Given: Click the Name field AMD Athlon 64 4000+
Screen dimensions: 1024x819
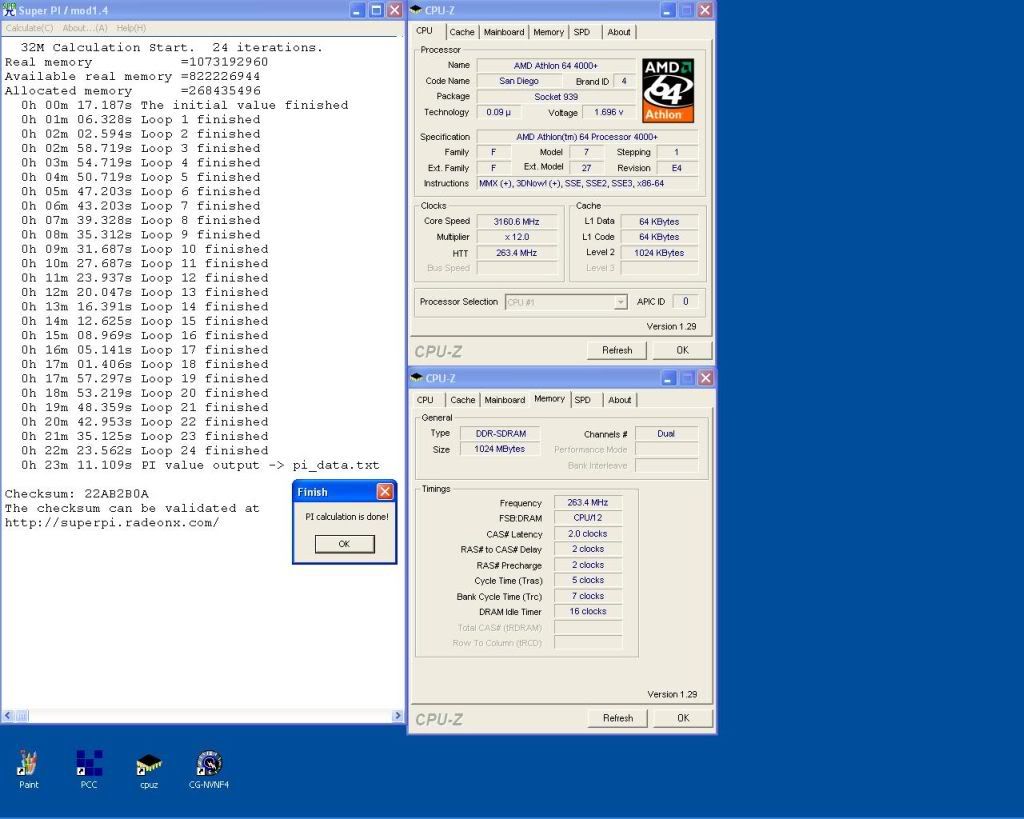Looking at the screenshot, I should (x=556, y=65).
